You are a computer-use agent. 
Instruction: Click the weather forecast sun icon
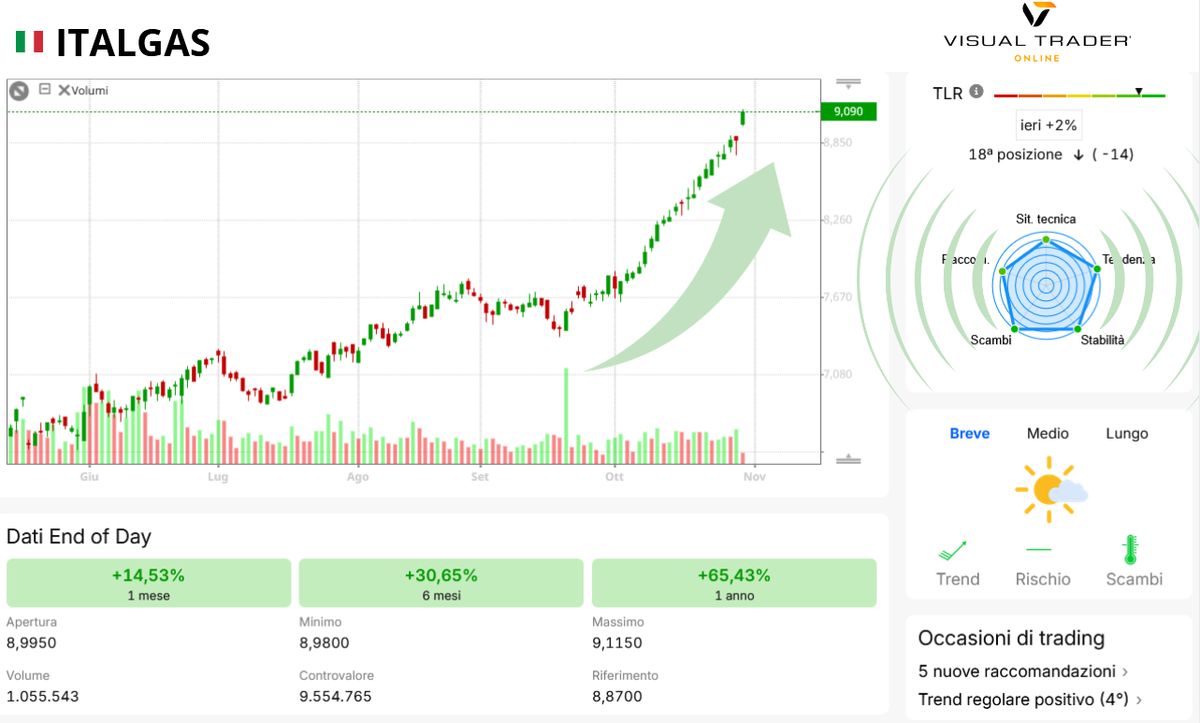(x=1047, y=487)
